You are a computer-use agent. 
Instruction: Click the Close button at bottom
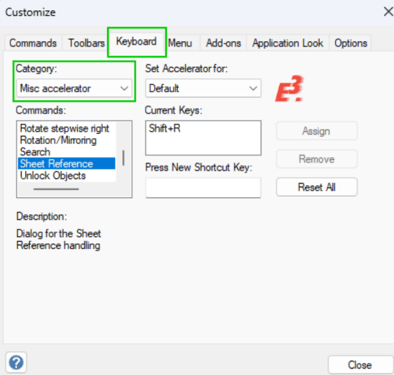(360, 365)
